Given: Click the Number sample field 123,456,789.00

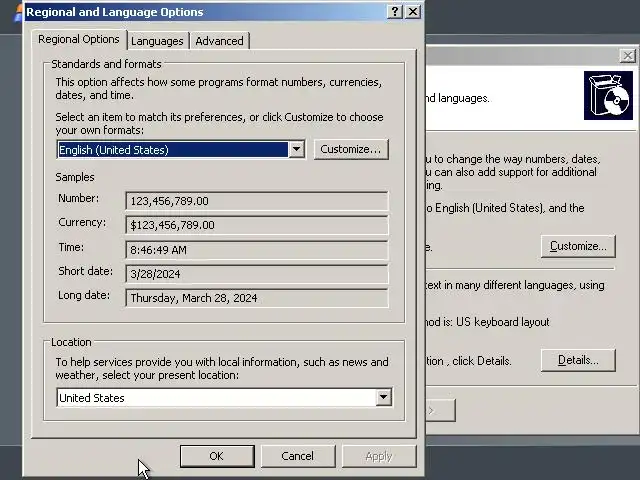Looking at the screenshot, I should (257, 201).
